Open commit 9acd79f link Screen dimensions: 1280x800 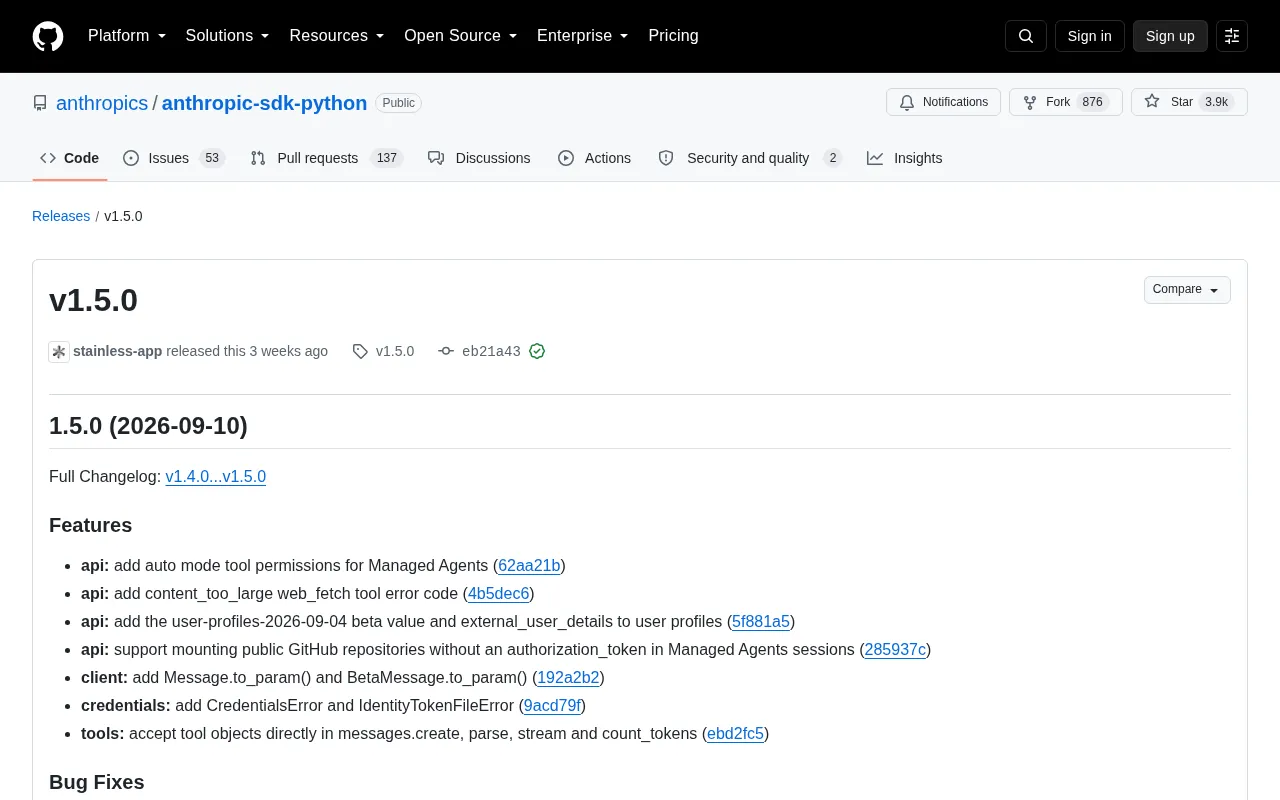click(552, 705)
